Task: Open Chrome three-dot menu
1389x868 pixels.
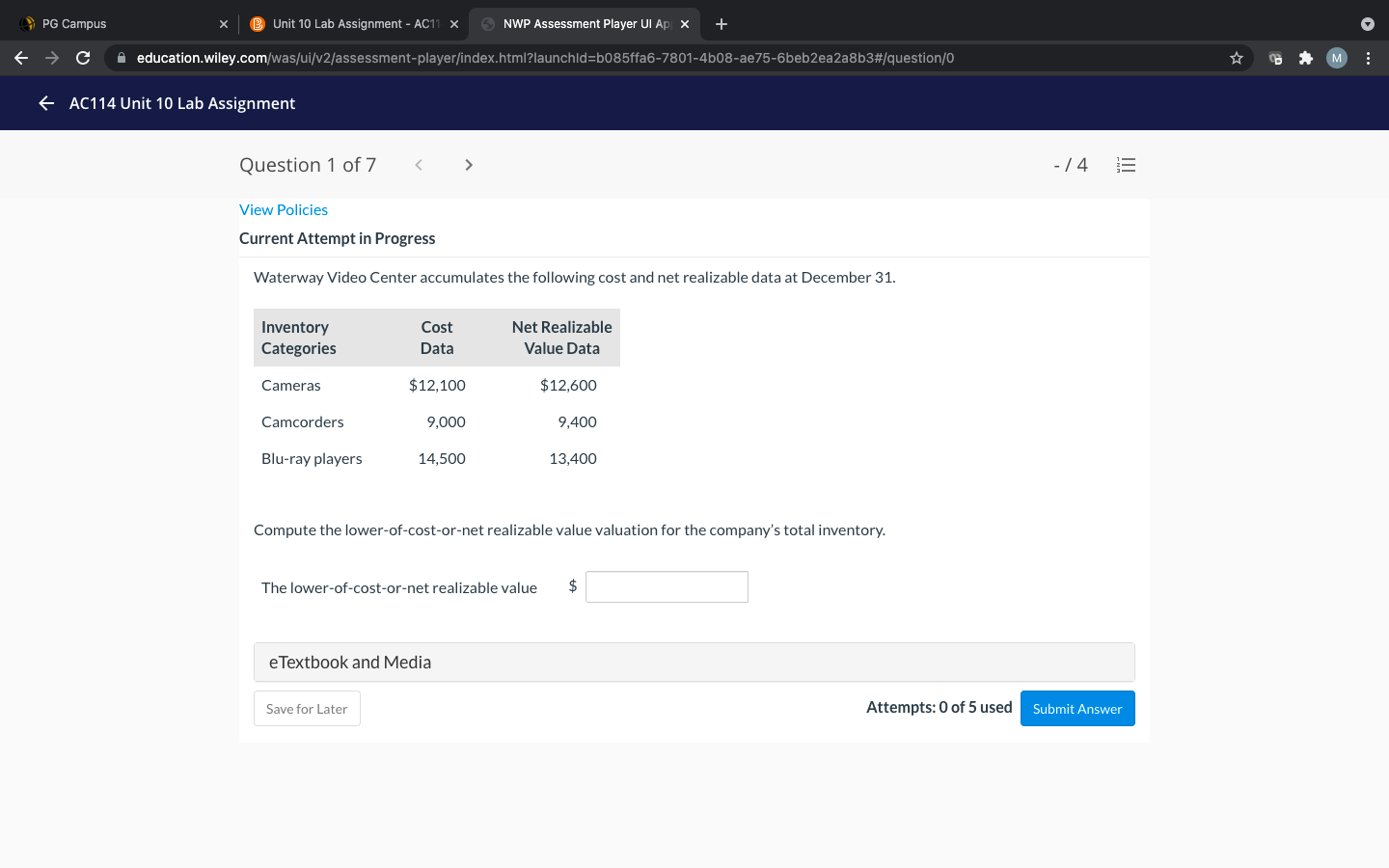Action: 1368,58
